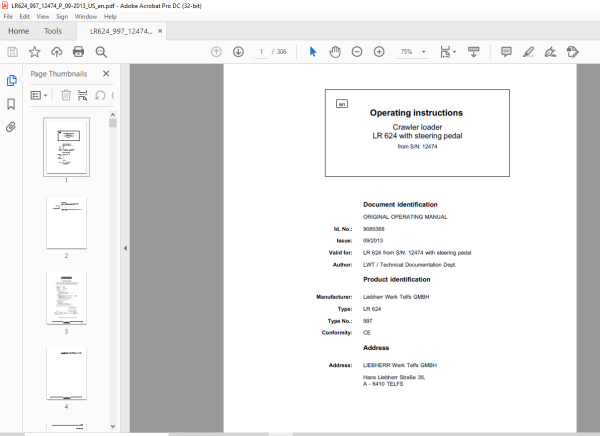
Task: Click thumbnails scrollbar down arrow
Action: [x=112, y=426]
